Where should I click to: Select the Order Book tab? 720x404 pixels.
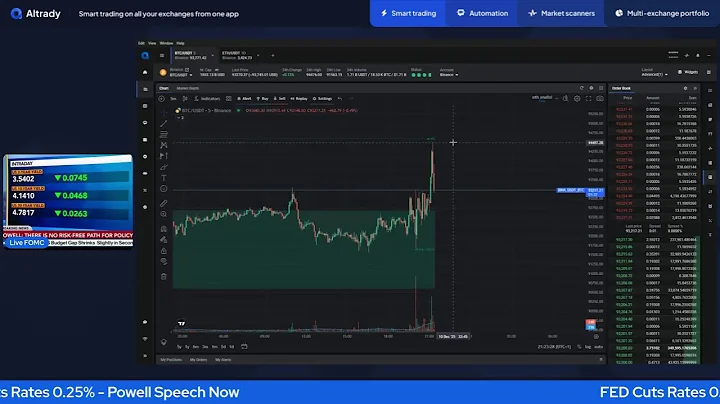coord(621,88)
